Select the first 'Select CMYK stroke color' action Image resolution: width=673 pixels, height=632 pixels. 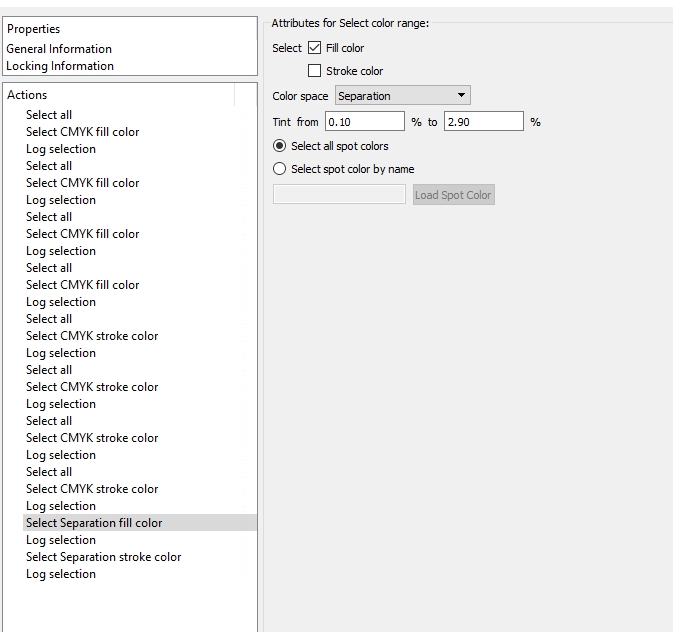coord(92,336)
